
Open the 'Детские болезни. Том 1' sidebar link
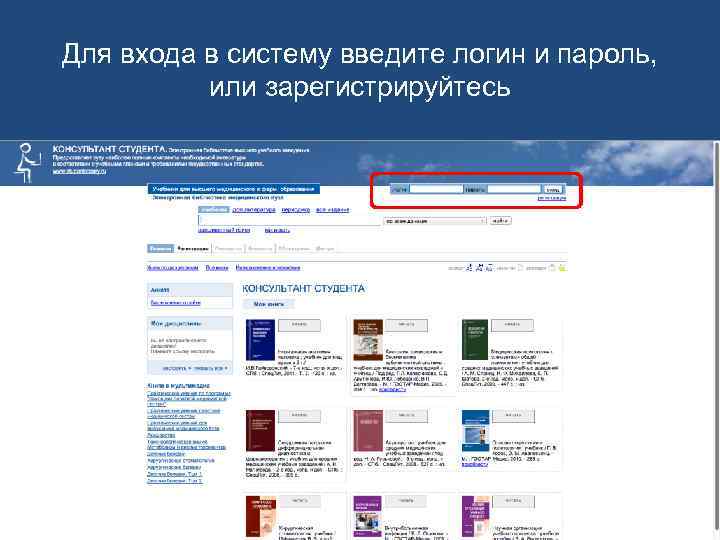(174, 474)
